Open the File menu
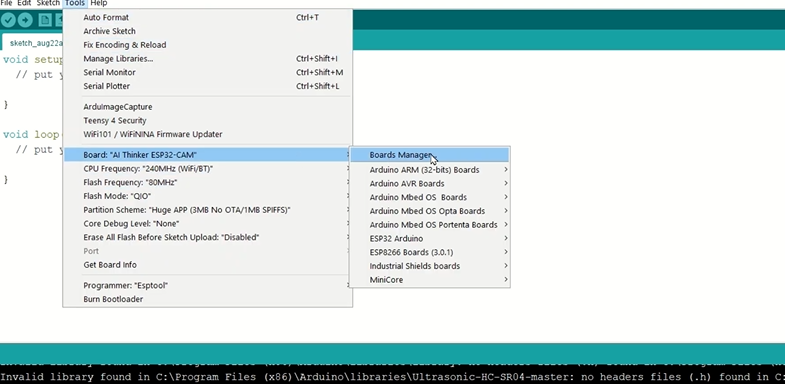This screenshot has height=384, width=785. tap(7, 3)
